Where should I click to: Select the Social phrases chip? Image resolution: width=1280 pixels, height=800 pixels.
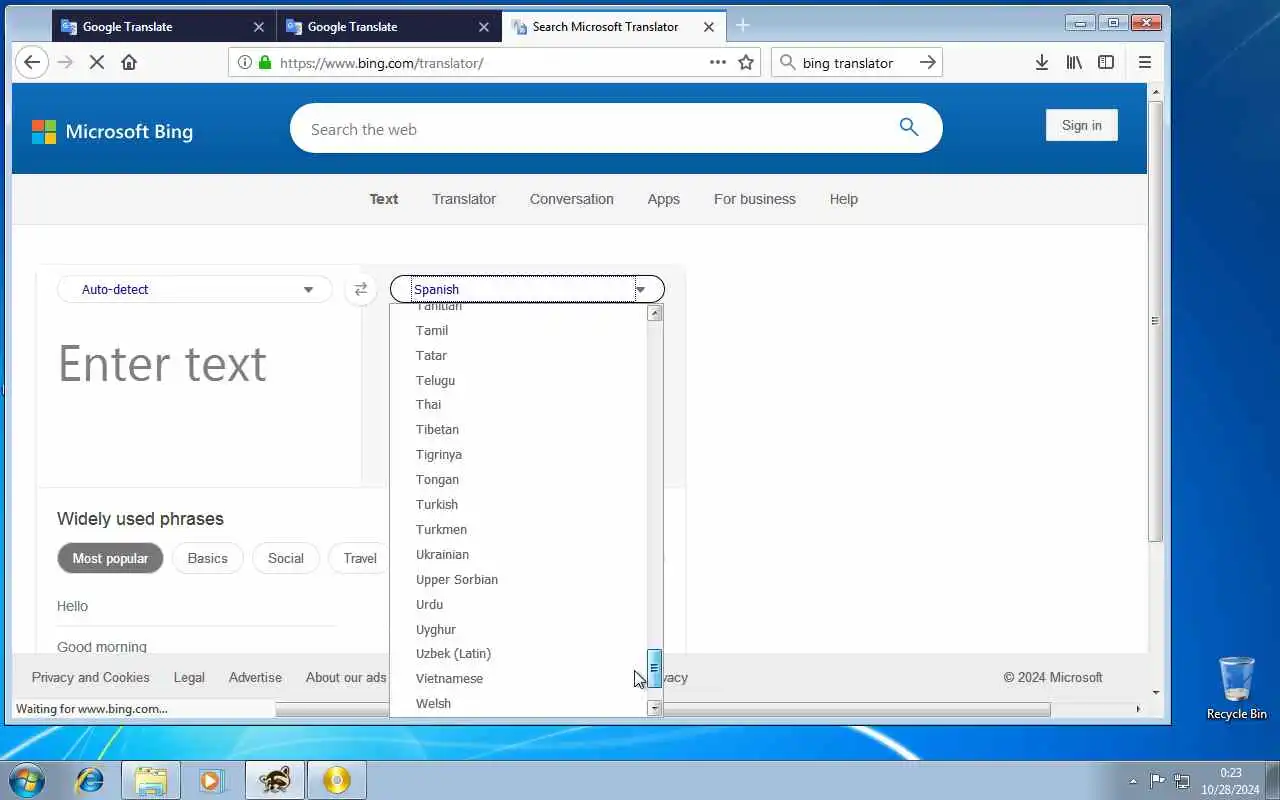(286, 558)
